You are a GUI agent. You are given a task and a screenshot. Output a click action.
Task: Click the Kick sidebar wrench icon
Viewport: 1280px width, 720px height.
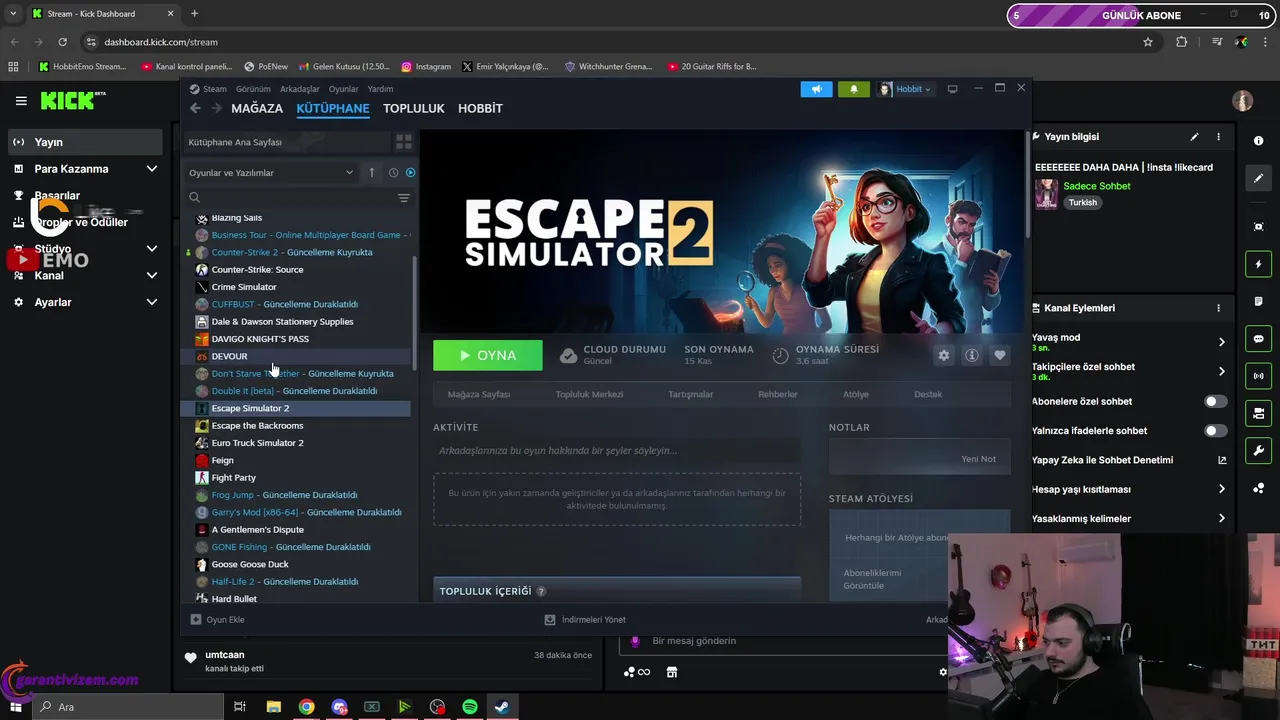tap(1259, 451)
